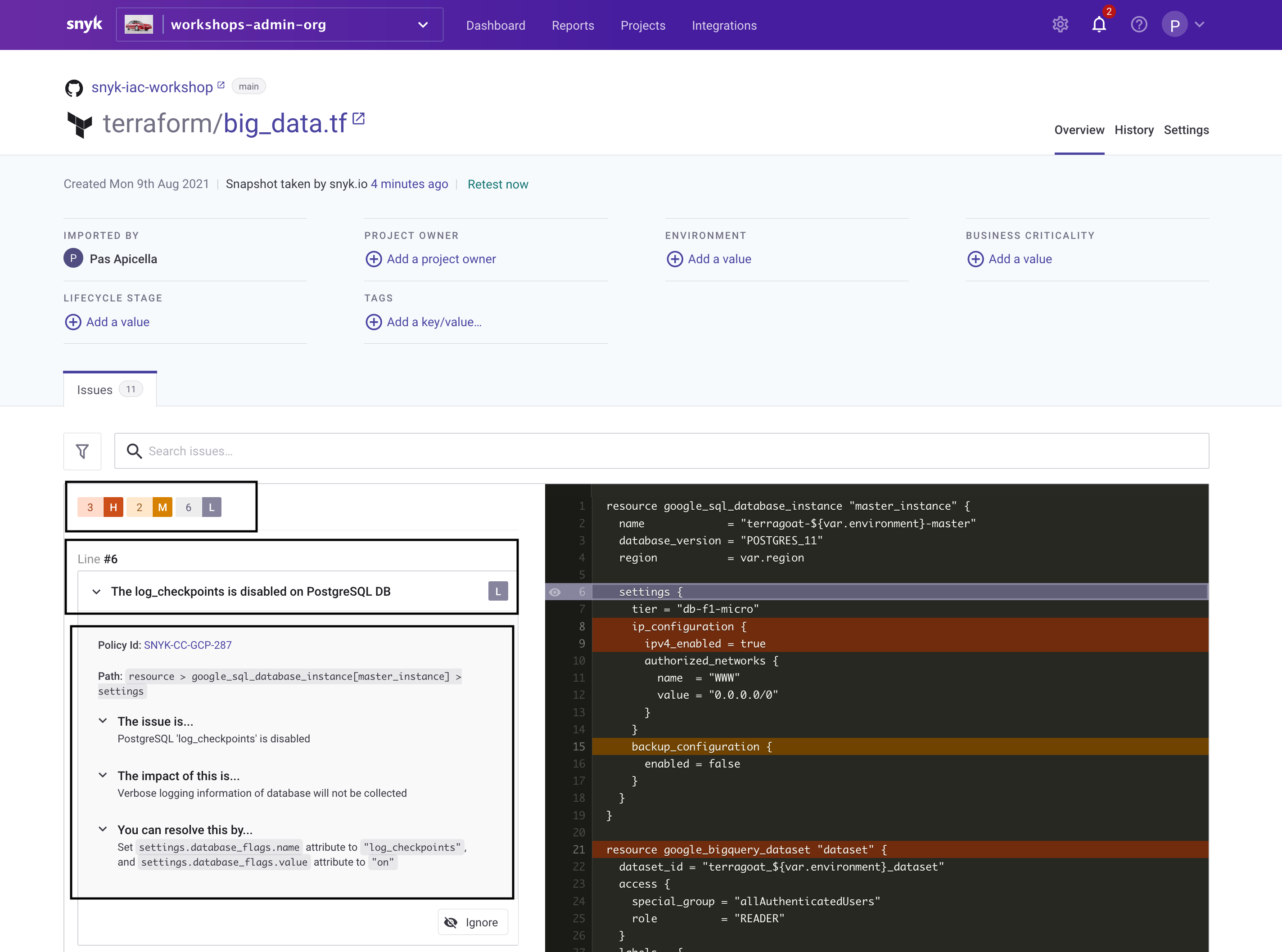This screenshot has height=952, width=1282.
Task: Click Retest now
Action: (498, 184)
